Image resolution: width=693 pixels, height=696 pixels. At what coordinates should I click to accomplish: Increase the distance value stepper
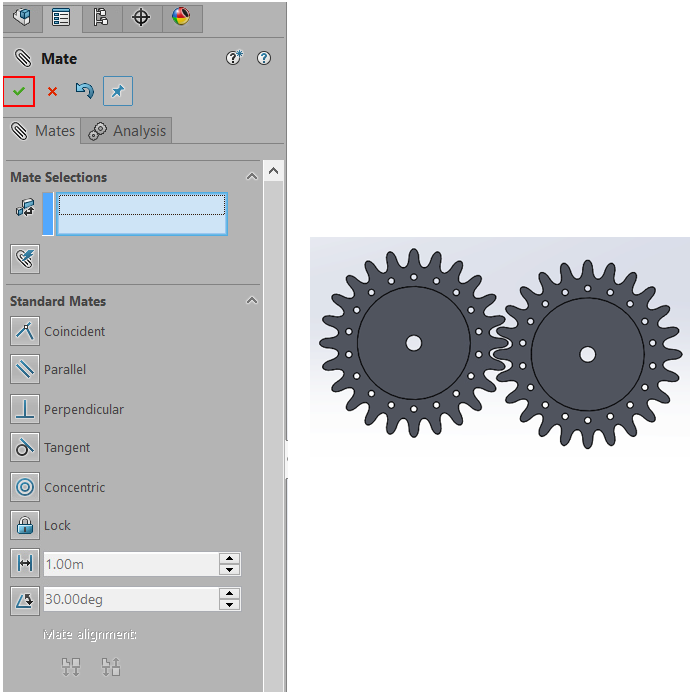[230, 558]
